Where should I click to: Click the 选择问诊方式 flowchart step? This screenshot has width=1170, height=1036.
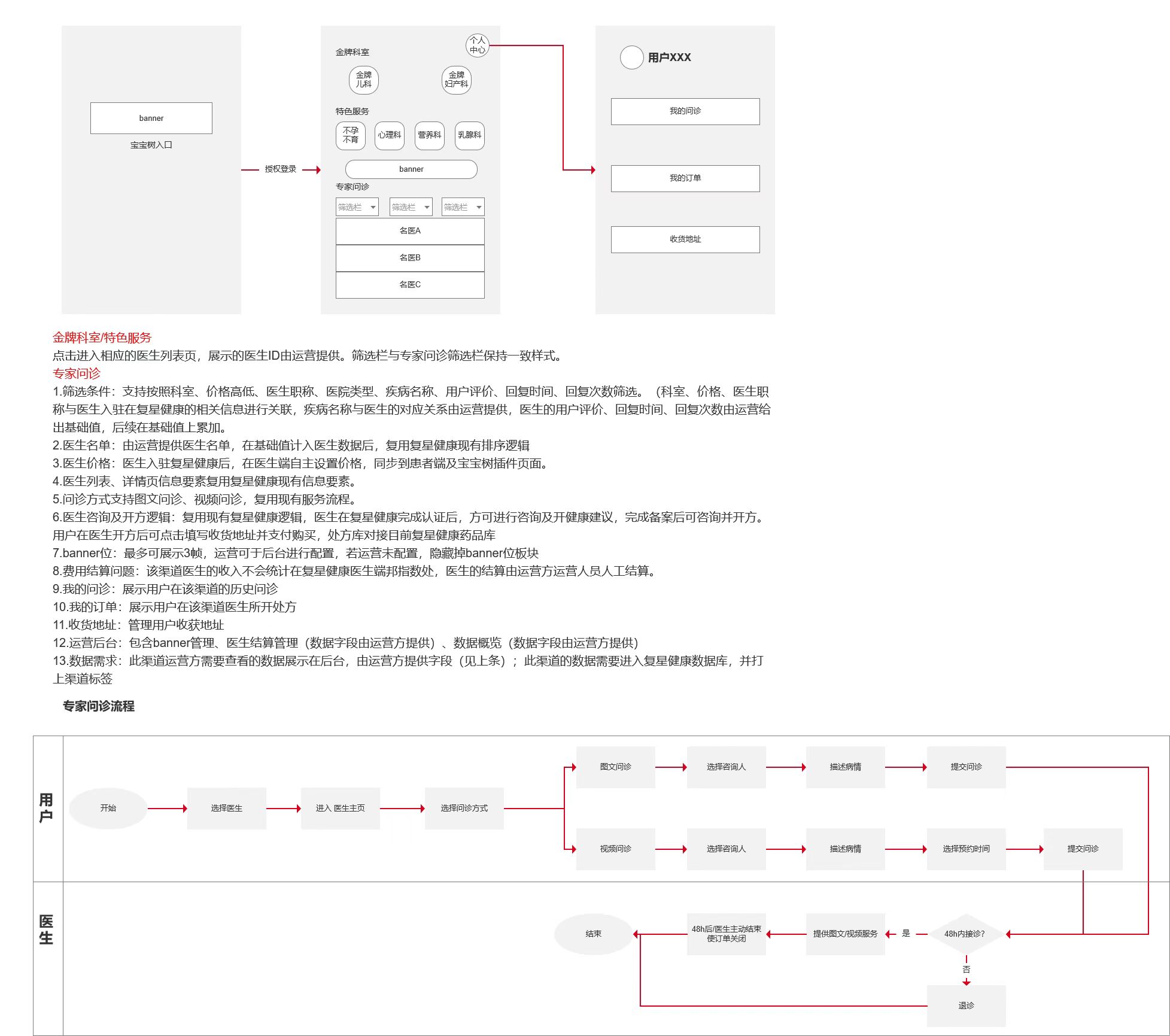(x=464, y=809)
